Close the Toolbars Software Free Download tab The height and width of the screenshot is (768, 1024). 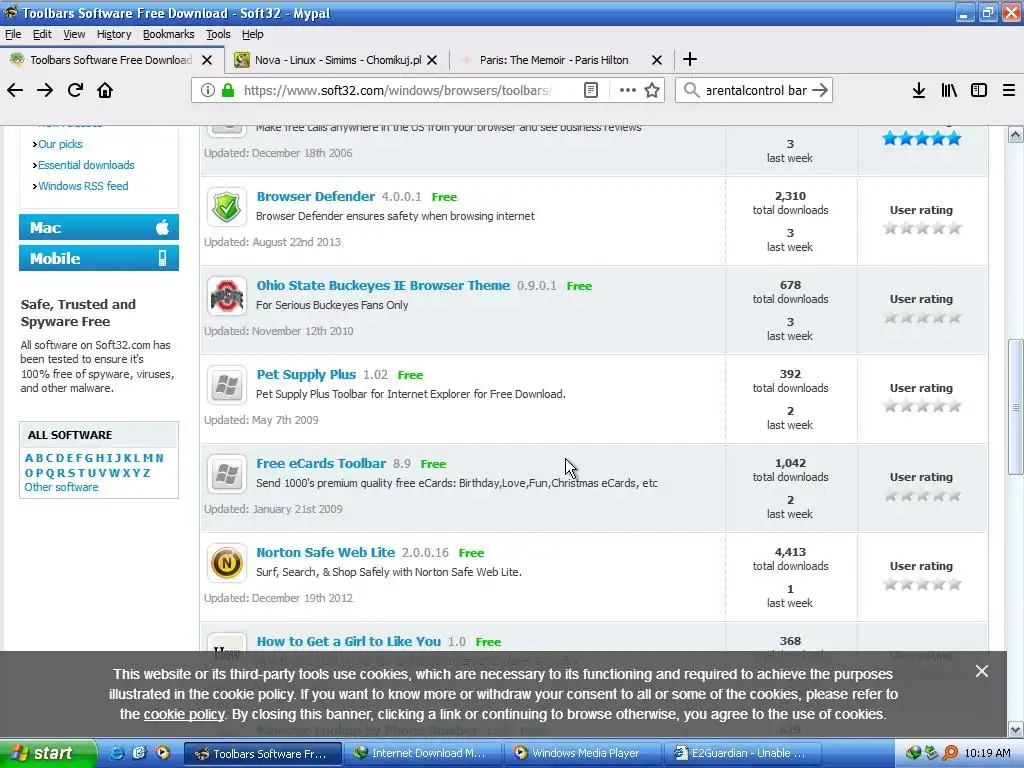click(x=207, y=60)
